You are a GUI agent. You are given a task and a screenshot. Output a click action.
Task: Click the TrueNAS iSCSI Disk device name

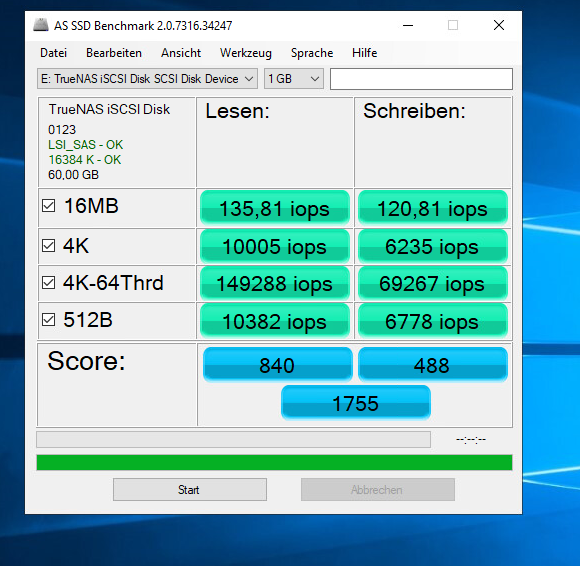click(109, 110)
